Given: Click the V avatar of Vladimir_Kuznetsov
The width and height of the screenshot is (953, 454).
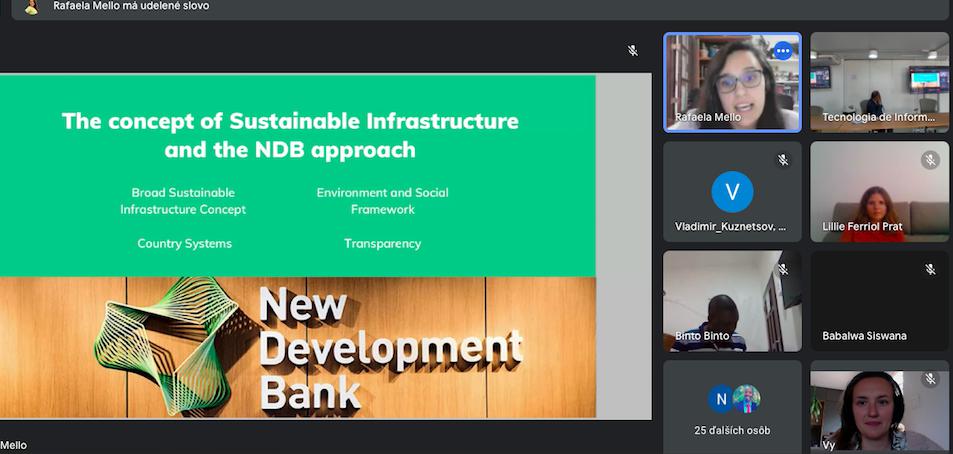Looking at the screenshot, I should coord(732,192).
